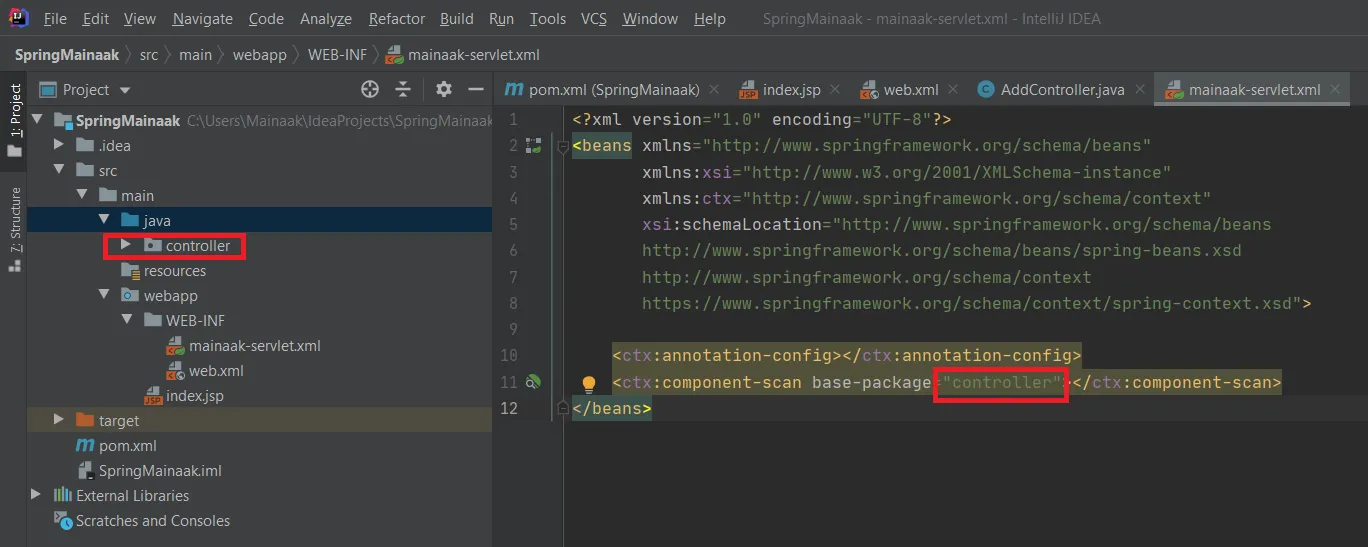Click the Collapse All icon in Project panel
Screen dimensions: 1368x547
[x=403, y=89]
